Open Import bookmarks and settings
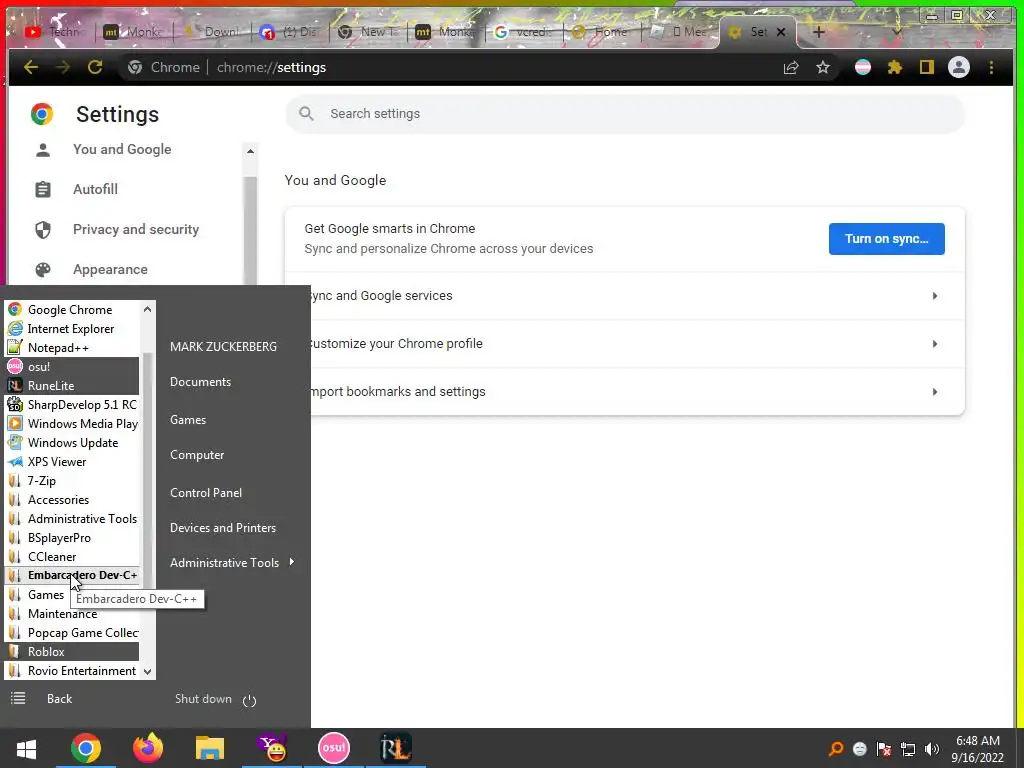Viewport: 1024px width, 768px height. [625, 392]
